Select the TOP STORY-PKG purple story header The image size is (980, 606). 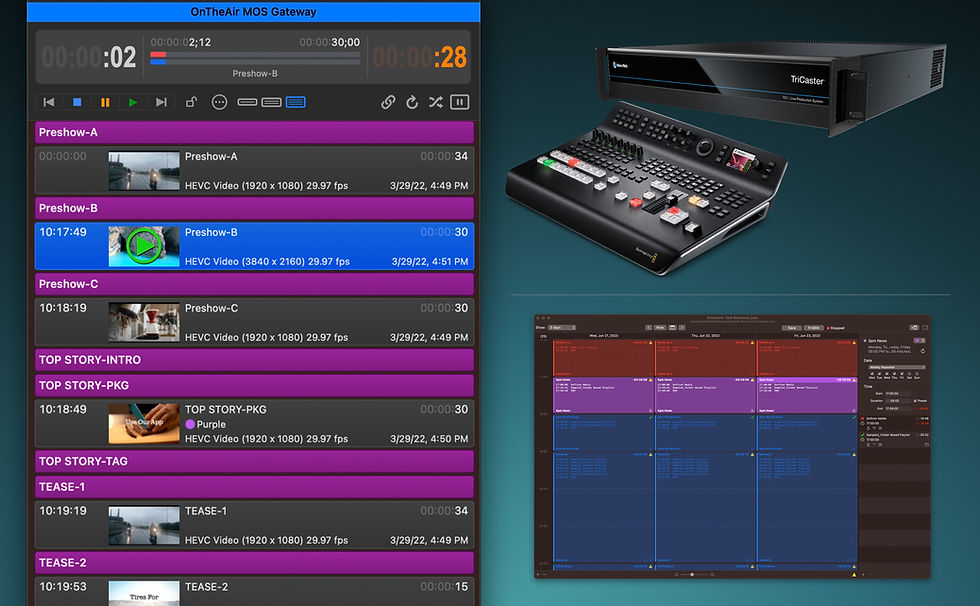(x=254, y=385)
